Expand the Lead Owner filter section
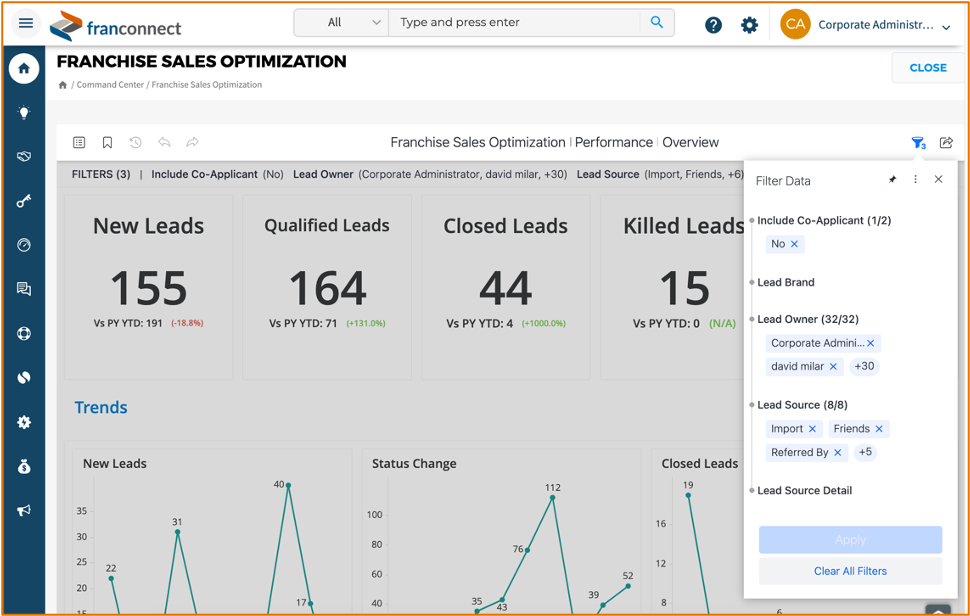The width and height of the screenshot is (970, 616). (x=808, y=319)
